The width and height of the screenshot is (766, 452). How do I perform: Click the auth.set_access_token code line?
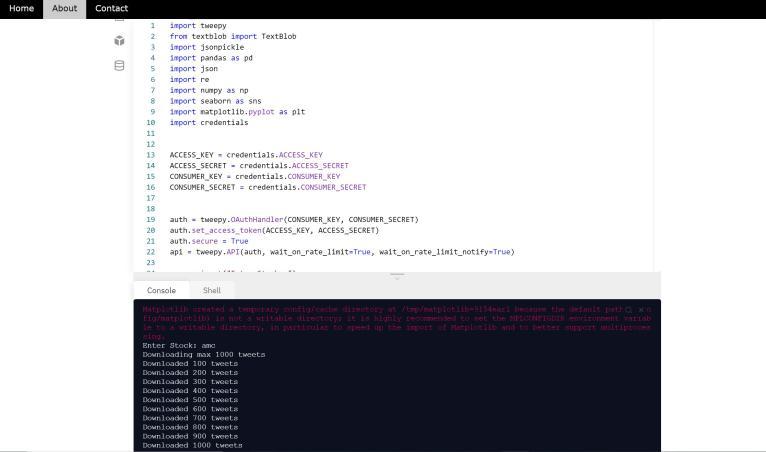(x=274, y=230)
